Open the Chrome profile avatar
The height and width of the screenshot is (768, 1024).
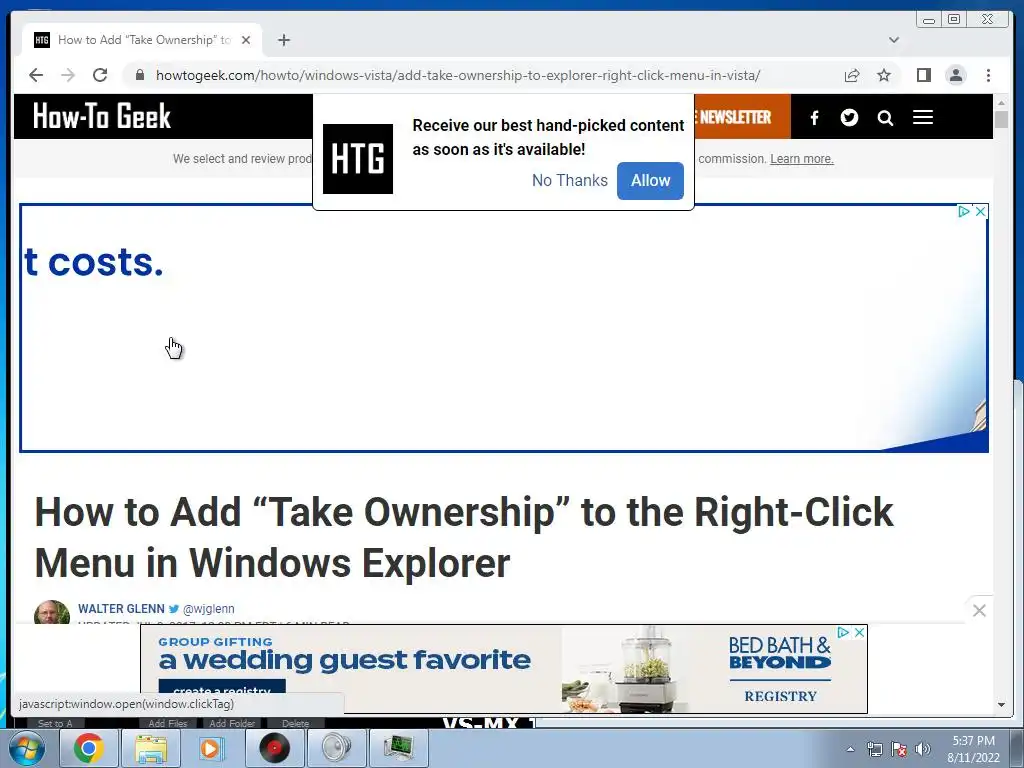coord(955,75)
